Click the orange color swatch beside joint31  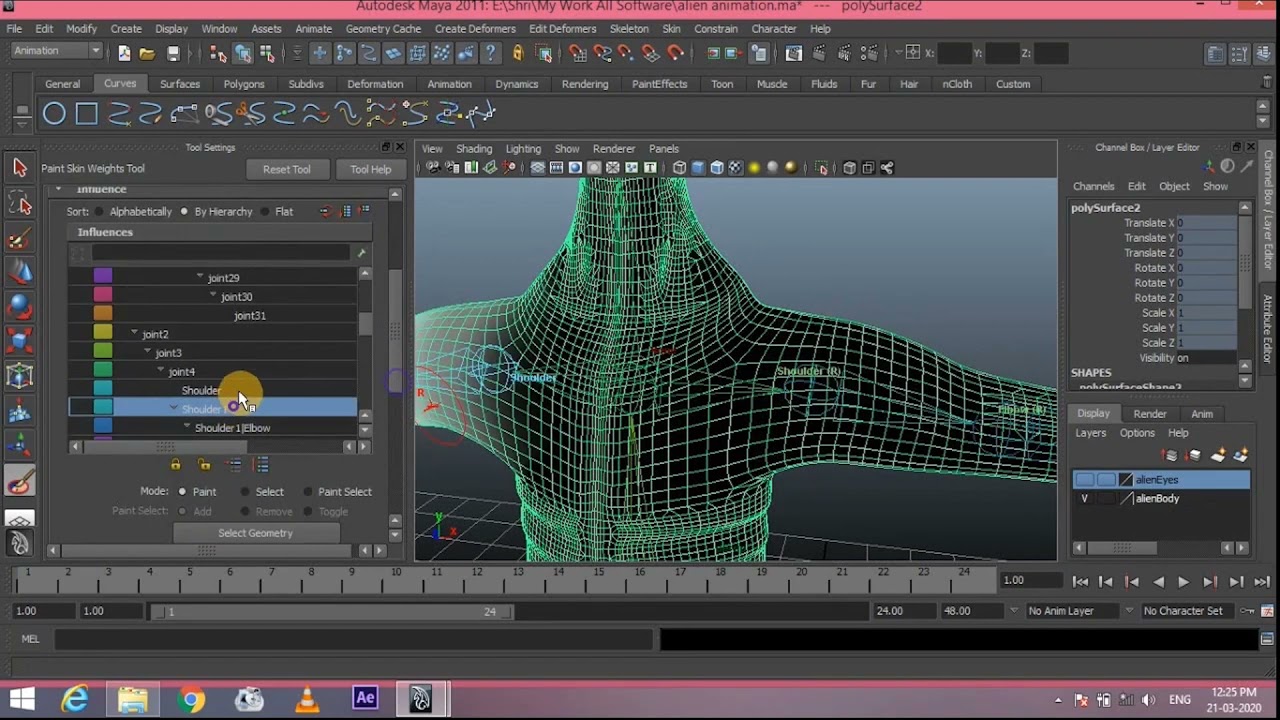tap(103, 315)
